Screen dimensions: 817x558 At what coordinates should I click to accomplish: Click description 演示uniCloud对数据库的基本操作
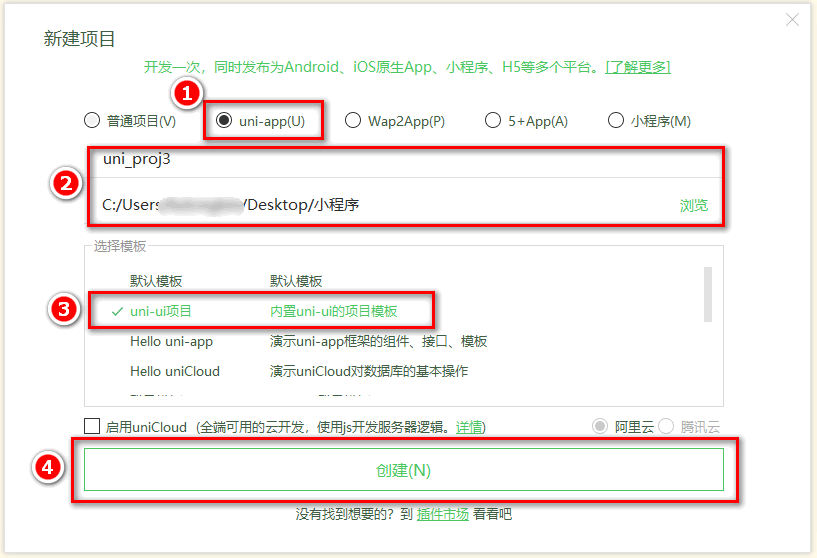pos(369,371)
